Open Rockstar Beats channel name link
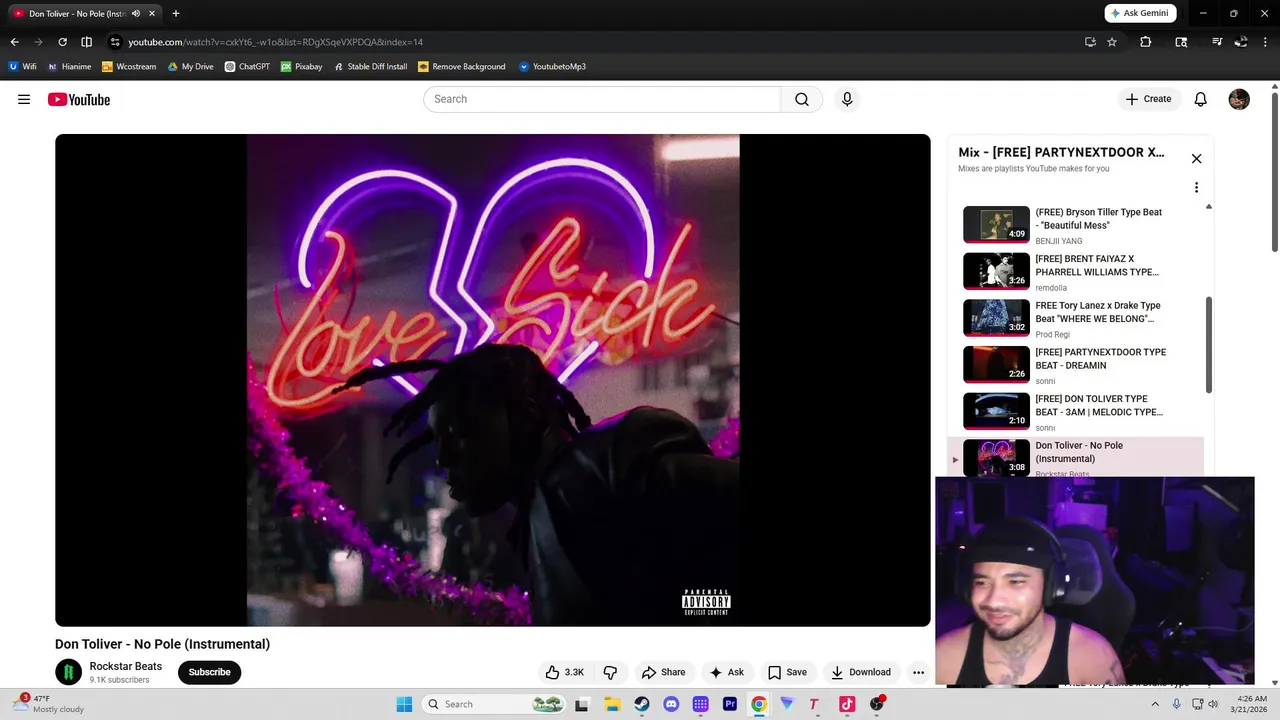1280x720 pixels. (x=125, y=666)
